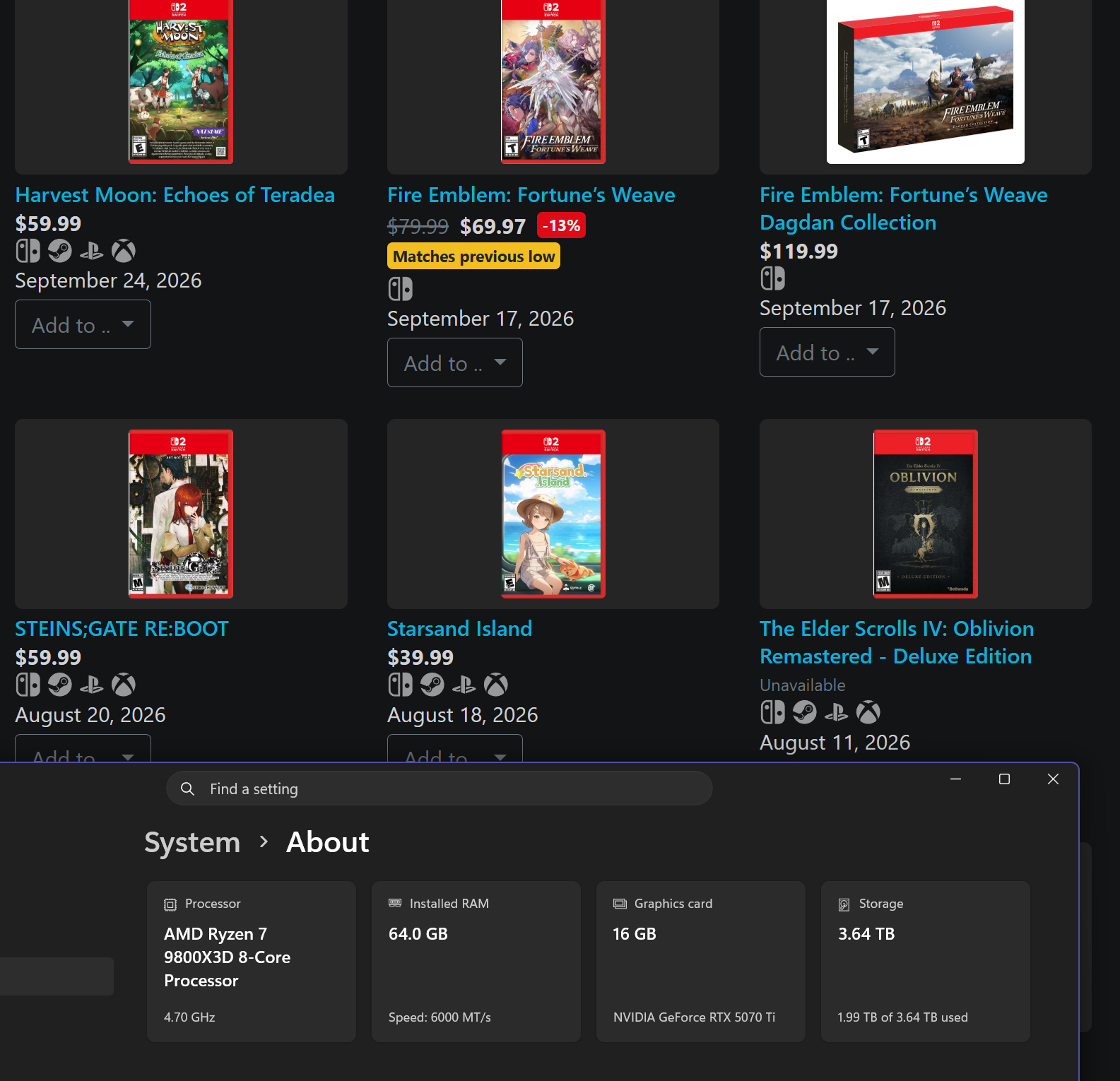Open Add to dropdown under Starsand Island
This screenshot has width=1120, height=1081.
tap(455, 748)
